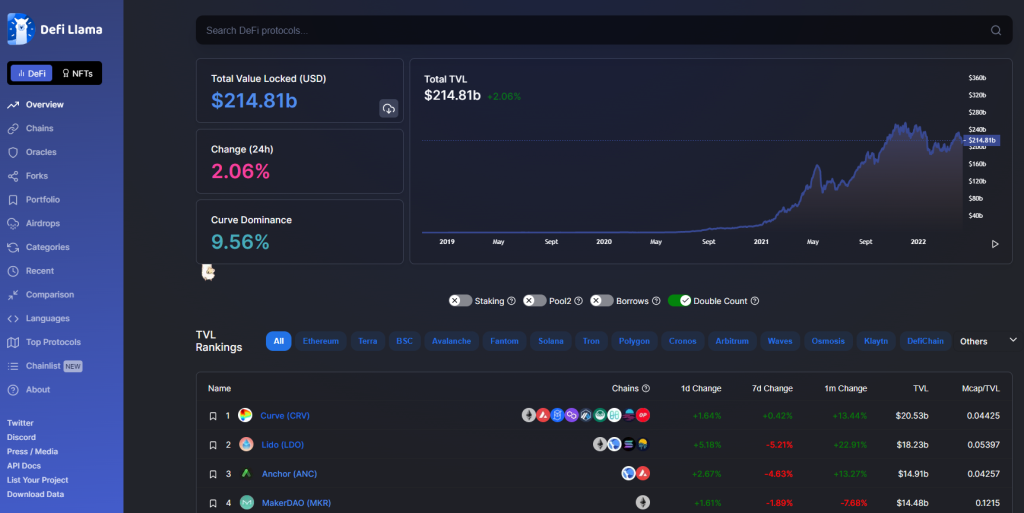Open the Portfolio page
The width and height of the screenshot is (1024, 513).
(33, 200)
